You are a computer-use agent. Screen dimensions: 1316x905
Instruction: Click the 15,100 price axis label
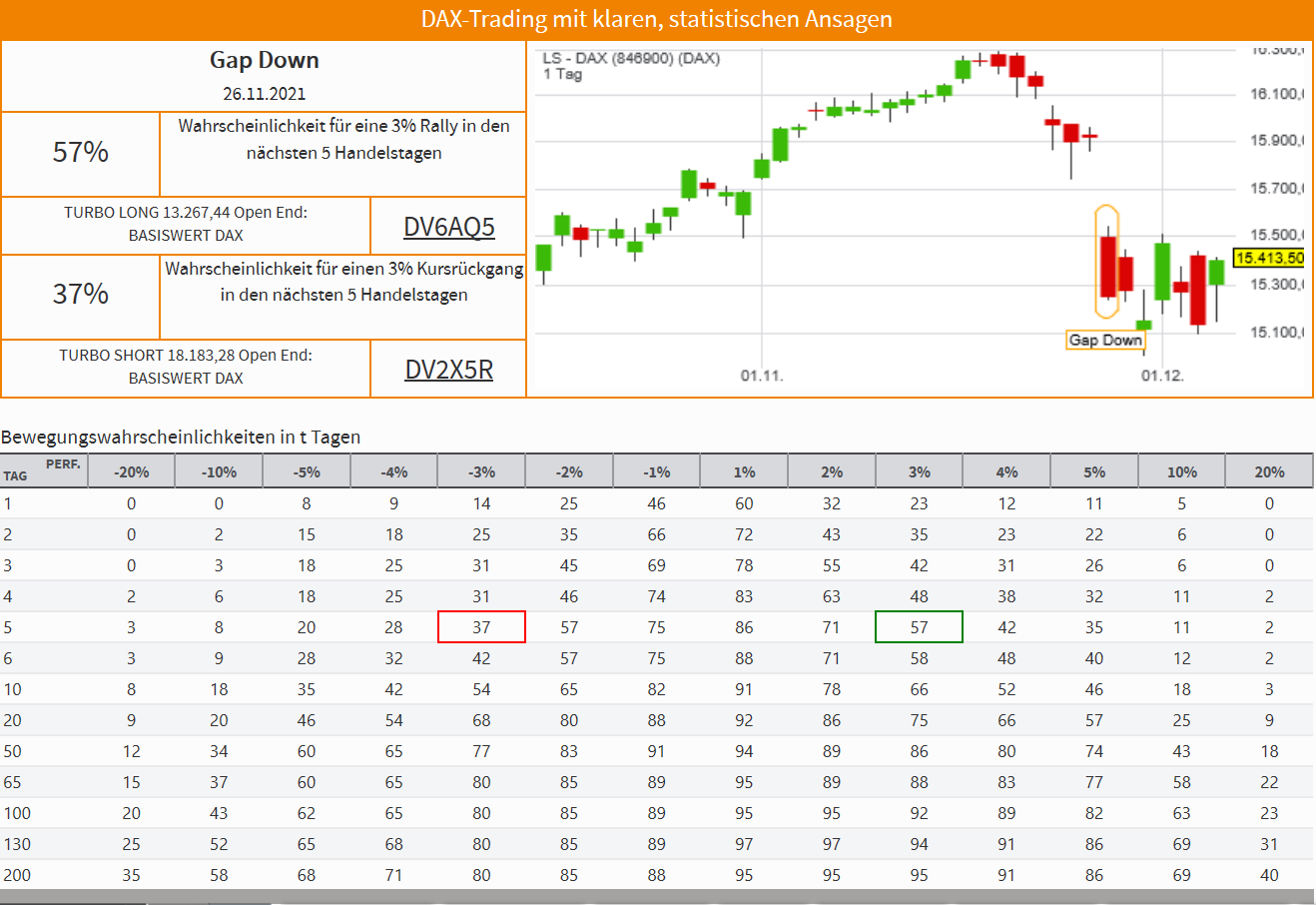[1277, 332]
